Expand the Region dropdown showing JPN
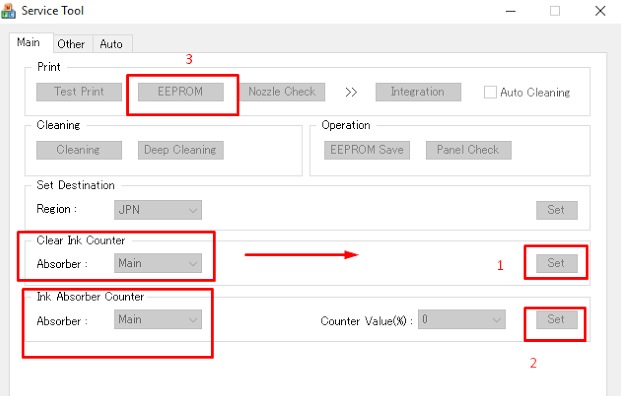Viewport: 621px width, 396px height. coord(158,210)
